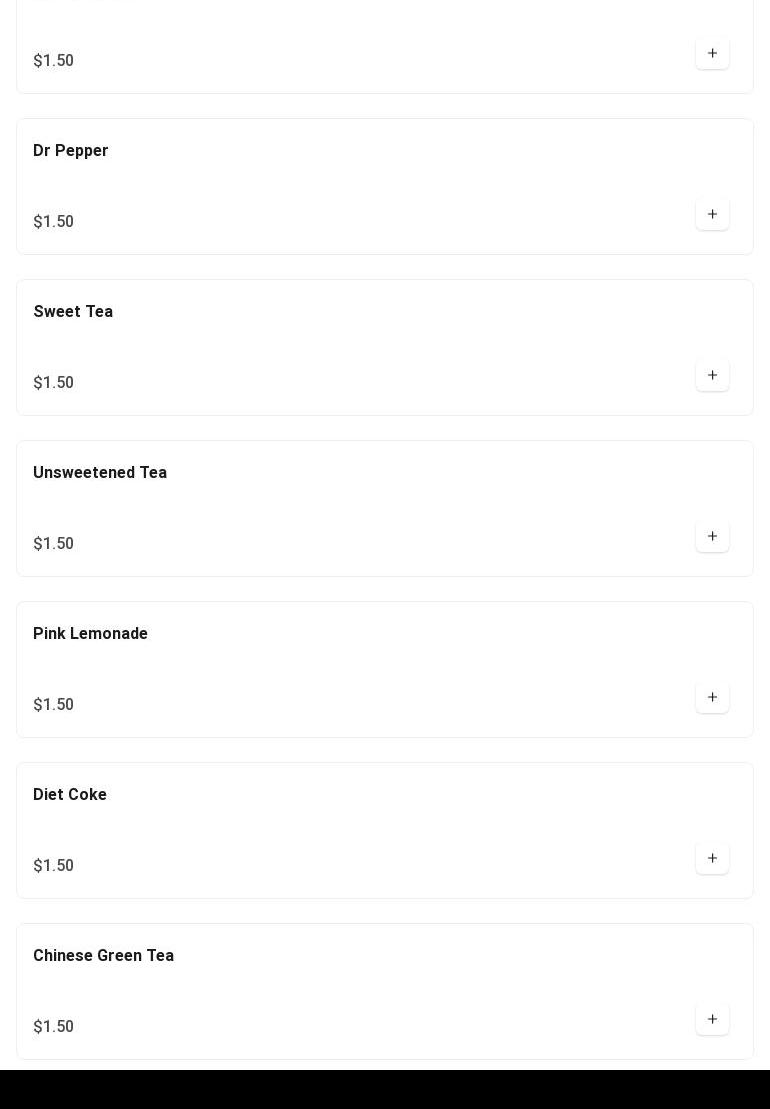Viewport: 770px width, 1109px height.
Task: Add Dr Pepper using its plus icon
Action: point(712,214)
